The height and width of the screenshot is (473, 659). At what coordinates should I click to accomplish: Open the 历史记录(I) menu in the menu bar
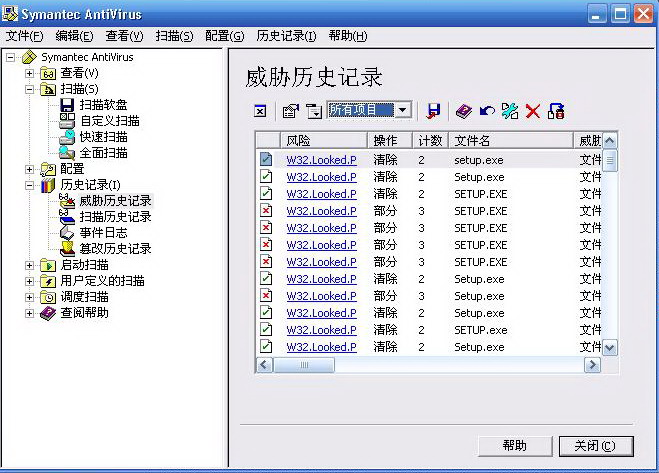[x=286, y=36]
